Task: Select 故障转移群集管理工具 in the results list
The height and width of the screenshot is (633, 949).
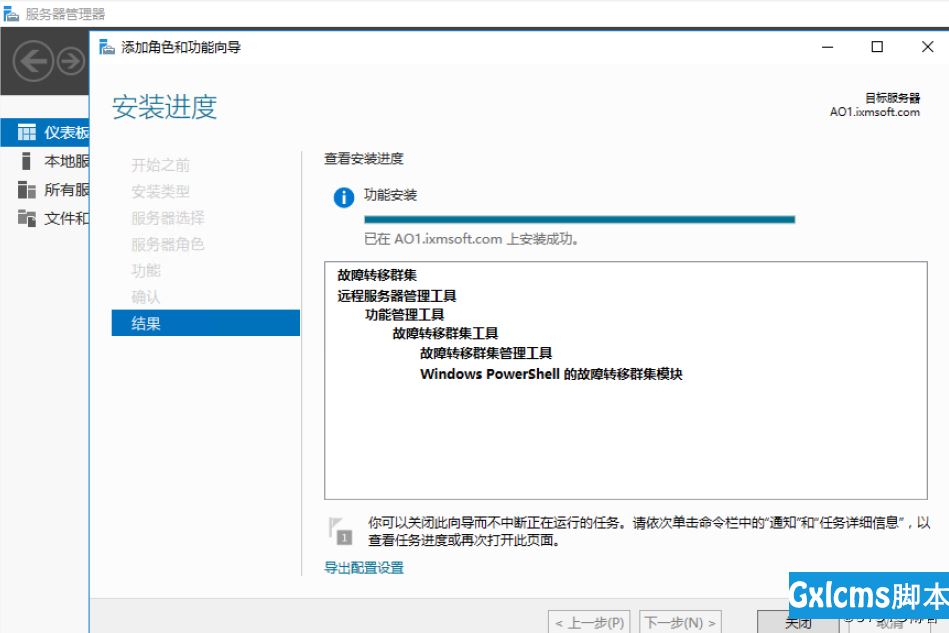Action: [486, 353]
